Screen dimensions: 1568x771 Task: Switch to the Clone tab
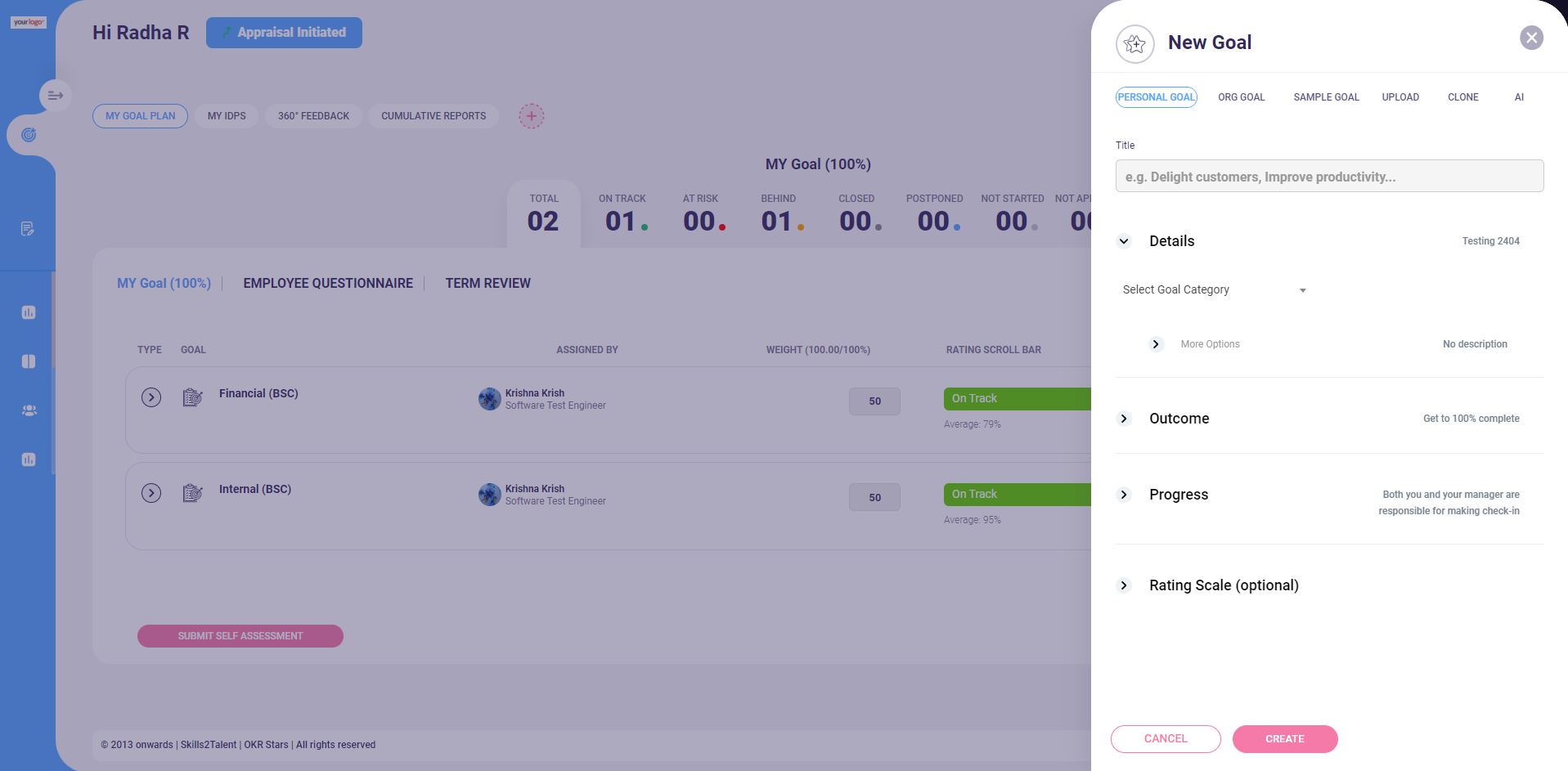tap(1463, 97)
